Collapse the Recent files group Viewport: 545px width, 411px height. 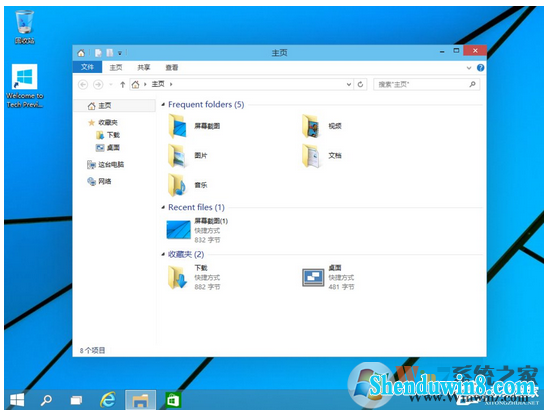point(163,207)
